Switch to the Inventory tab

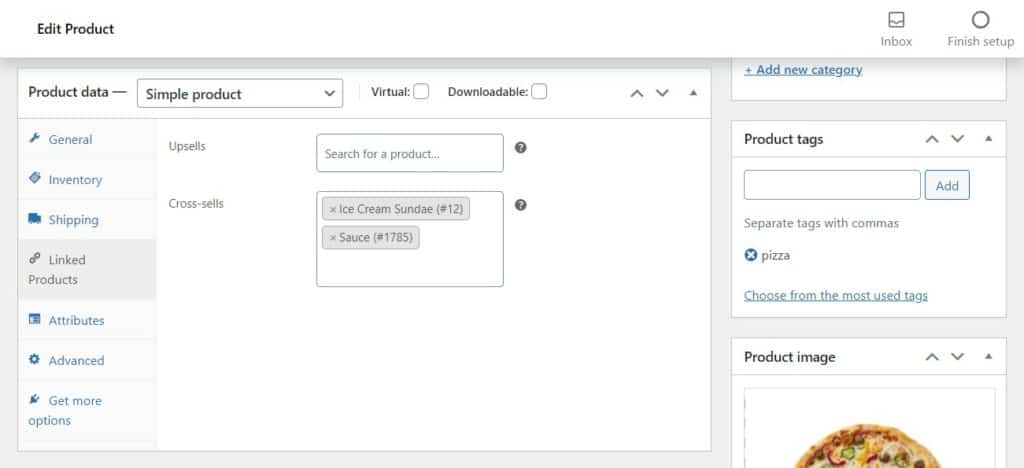pos(75,180)
